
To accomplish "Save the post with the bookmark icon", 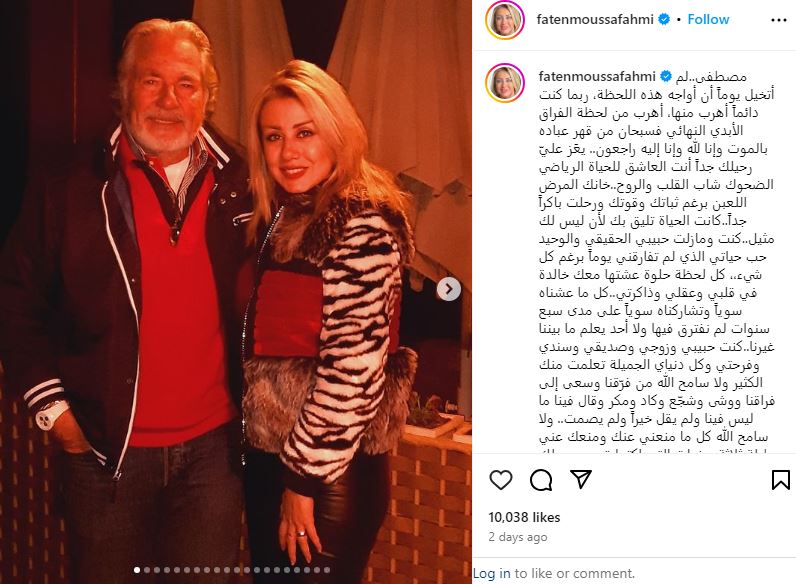I will coord(781,480).
